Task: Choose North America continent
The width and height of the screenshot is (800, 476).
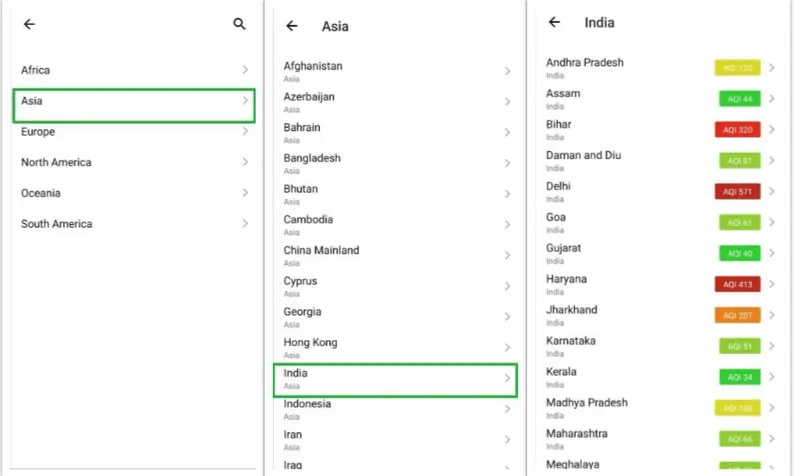Action: tap(134, 162)
